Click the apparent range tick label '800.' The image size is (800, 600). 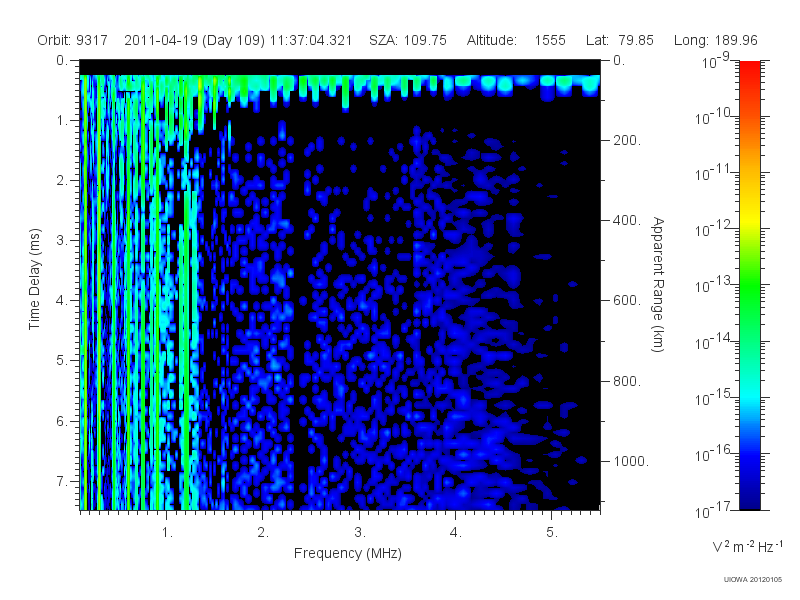tap(627, 381)
